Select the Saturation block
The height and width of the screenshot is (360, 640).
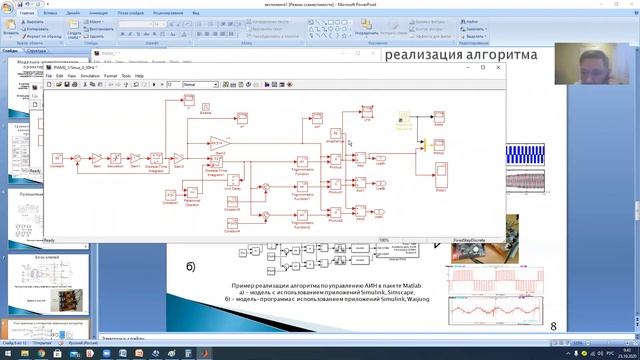tap(116, 158)
